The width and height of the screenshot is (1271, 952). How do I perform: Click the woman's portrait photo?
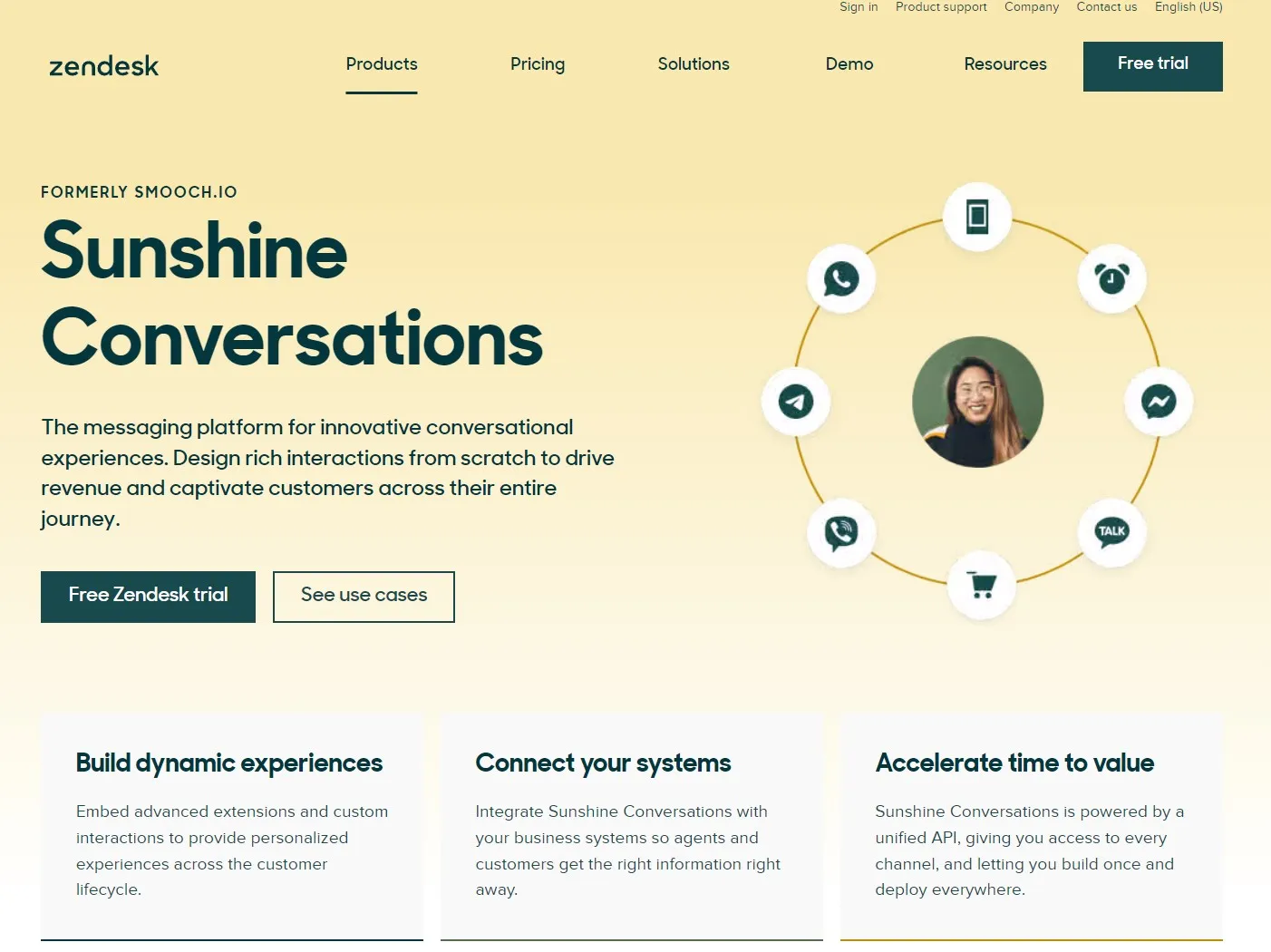coord(977,402)
